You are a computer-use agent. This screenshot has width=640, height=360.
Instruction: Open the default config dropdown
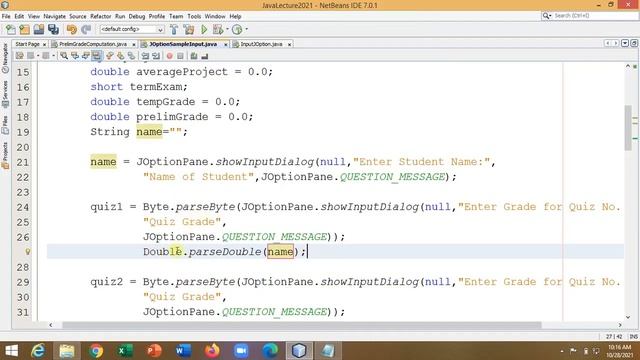(131, 29)
